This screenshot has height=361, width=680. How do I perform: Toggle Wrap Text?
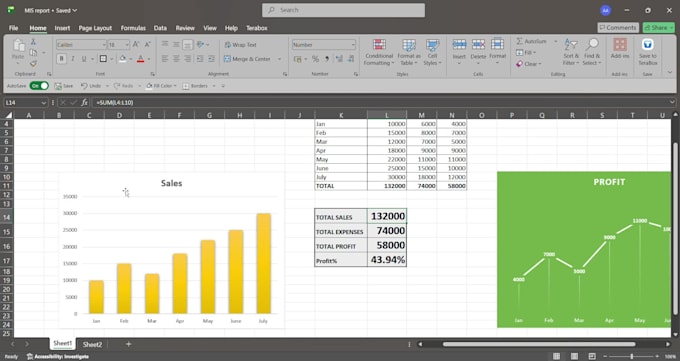tap(241, 45)
